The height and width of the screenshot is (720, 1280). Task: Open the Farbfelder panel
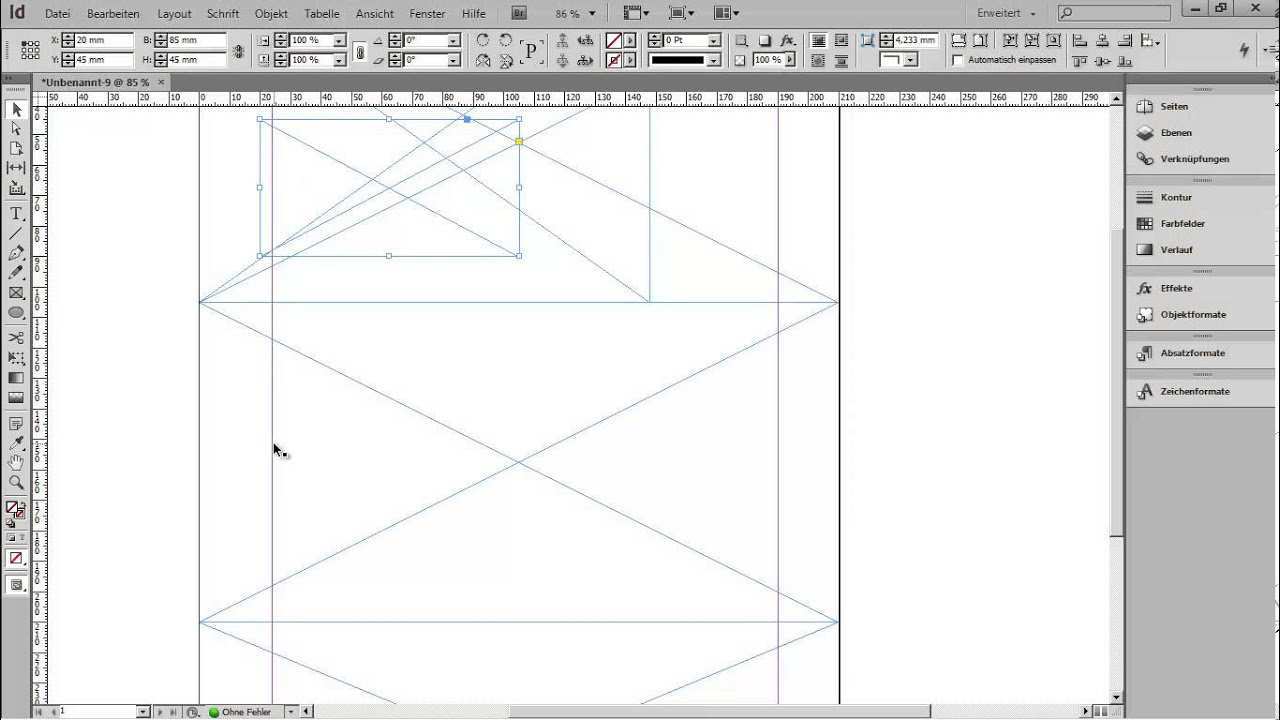1182,224
